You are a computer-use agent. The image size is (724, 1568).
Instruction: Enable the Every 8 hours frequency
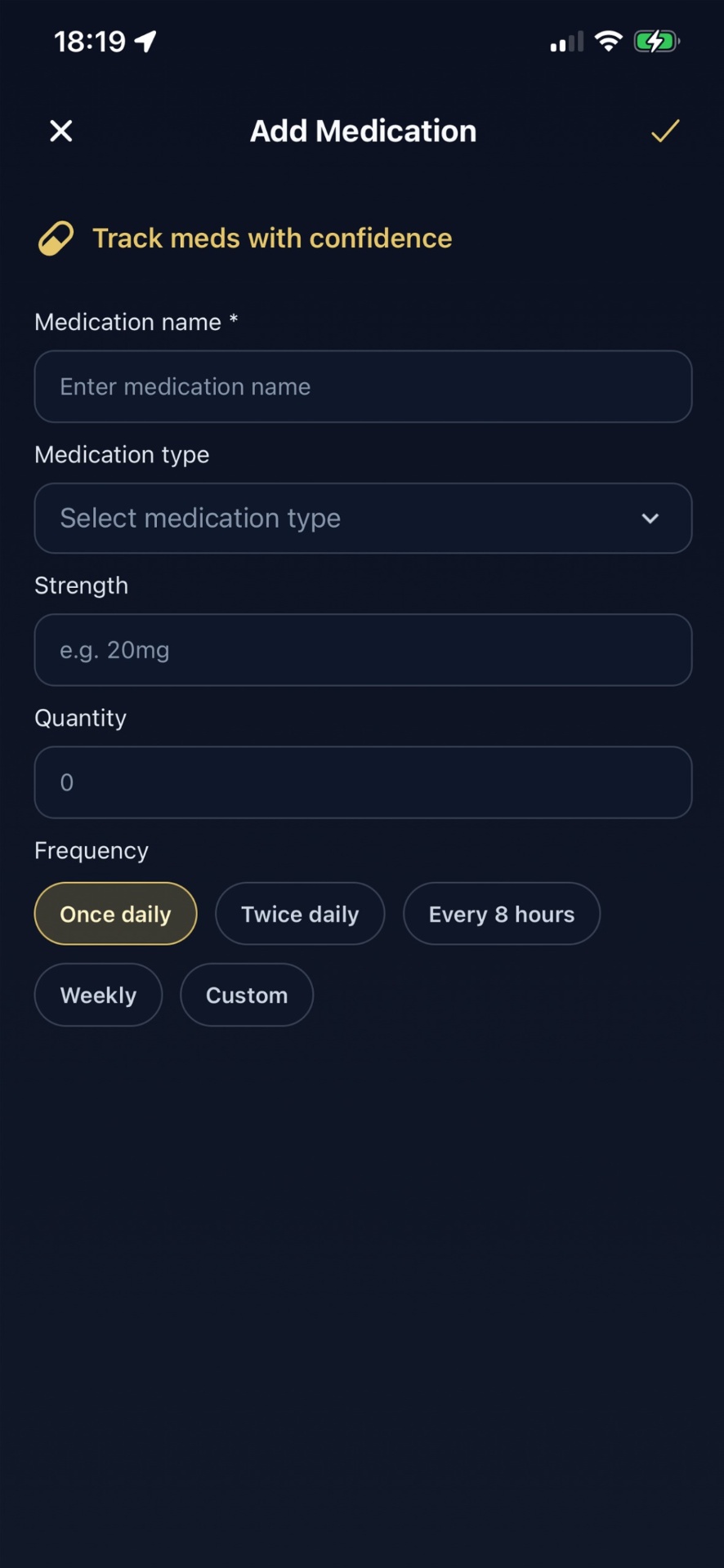501,914
